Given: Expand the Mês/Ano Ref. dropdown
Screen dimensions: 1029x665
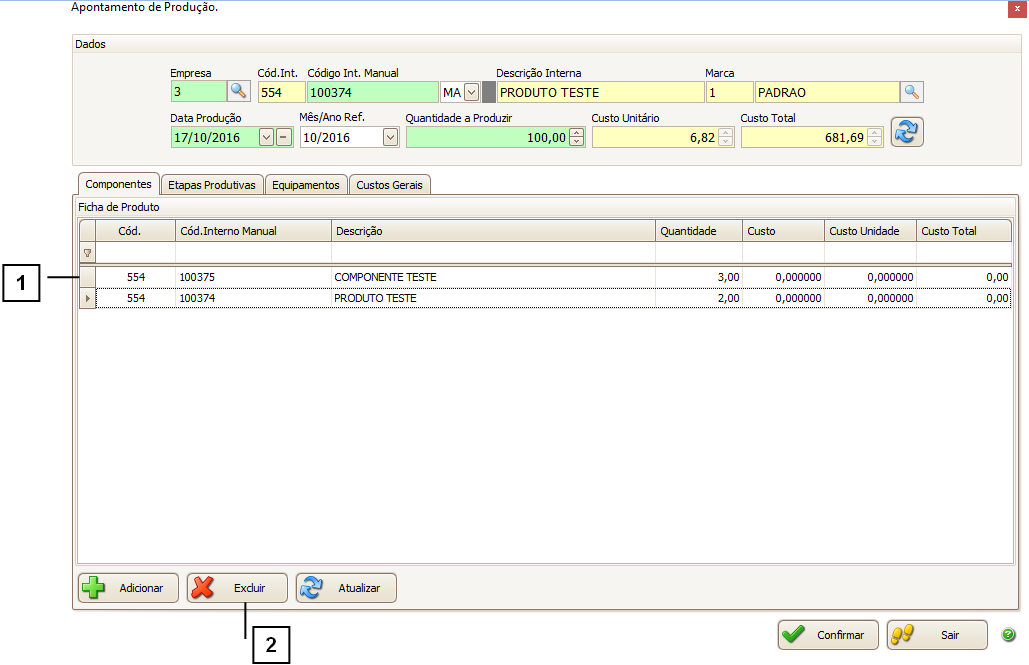Looking at the screenshot, I should [x=390, y=138].
